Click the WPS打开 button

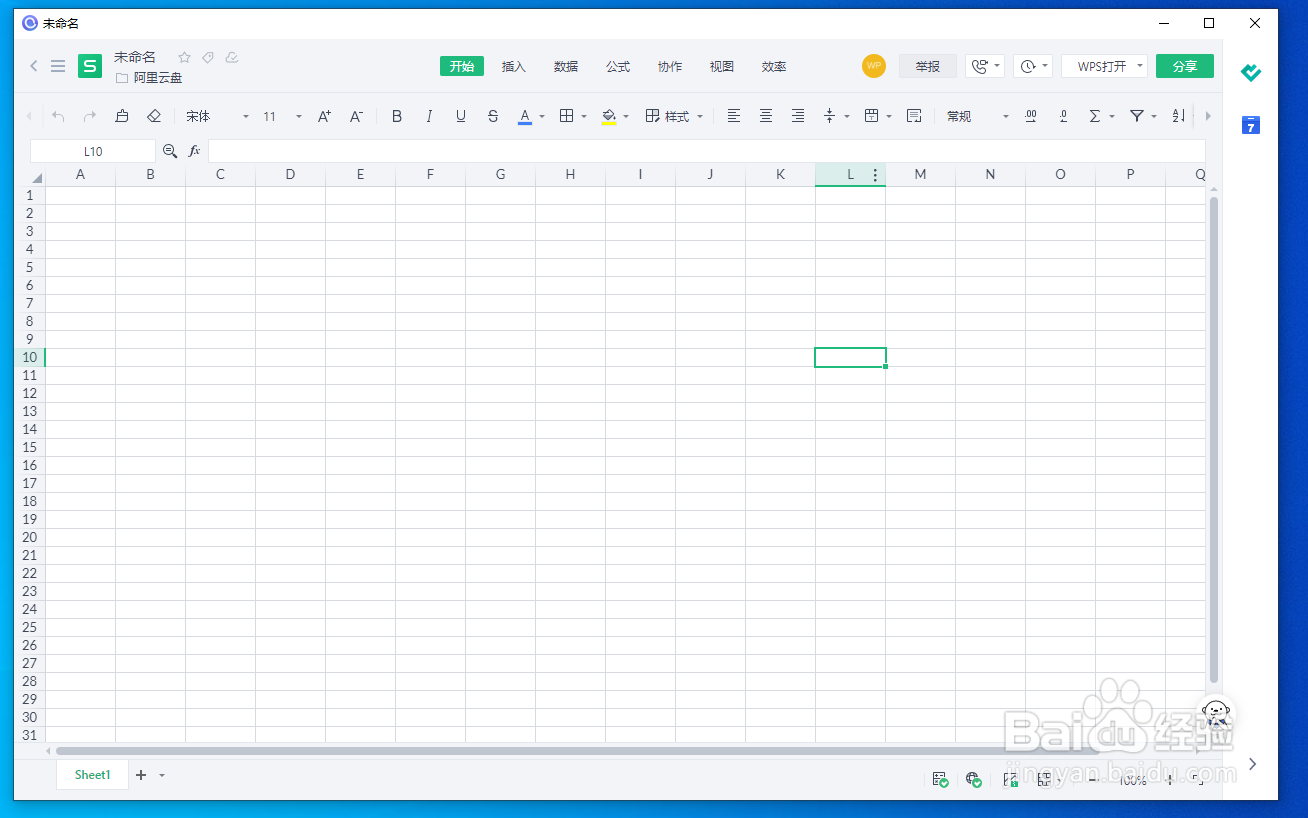1104,66
